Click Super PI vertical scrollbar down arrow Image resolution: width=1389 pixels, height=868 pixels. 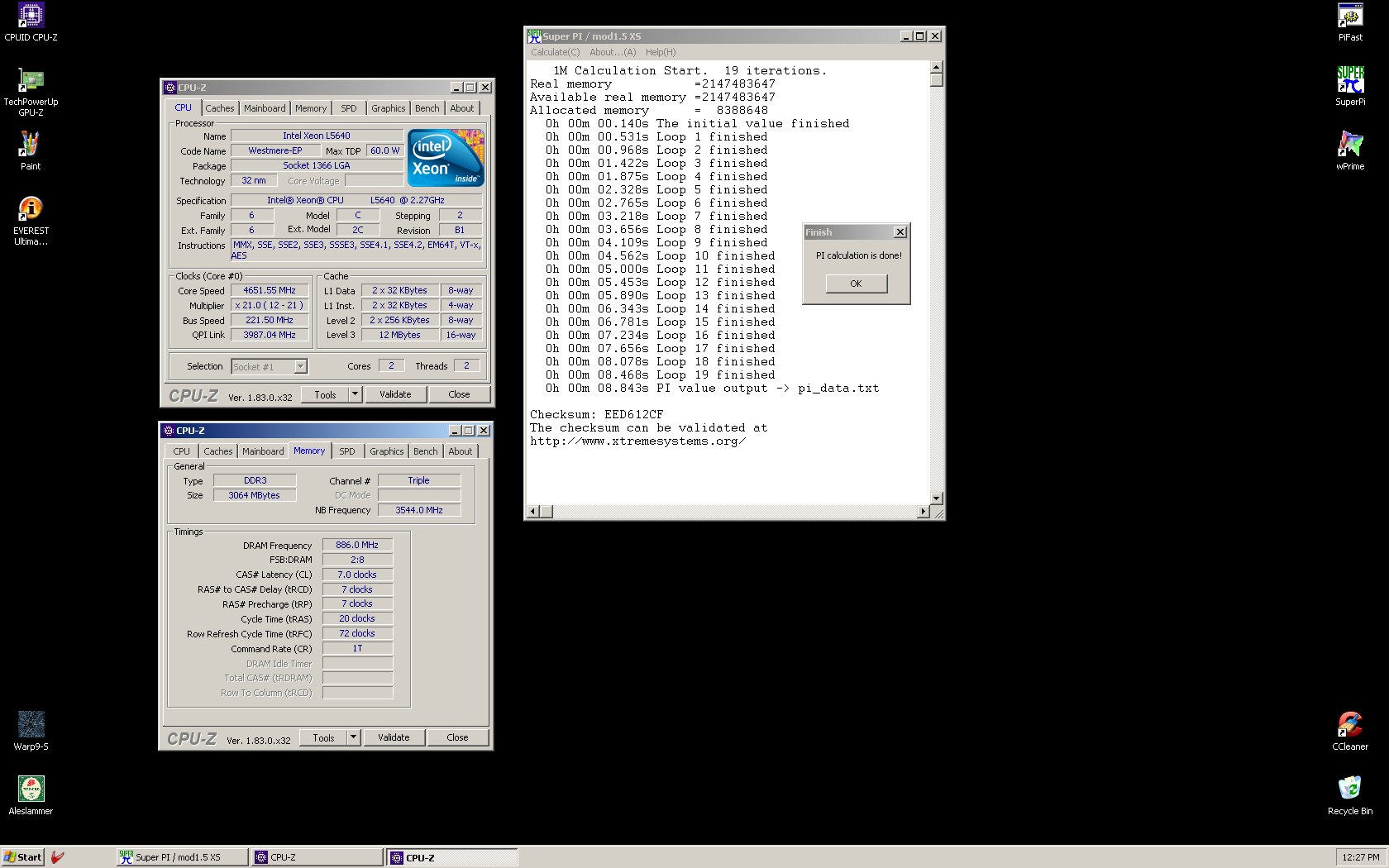click(937, 498)
